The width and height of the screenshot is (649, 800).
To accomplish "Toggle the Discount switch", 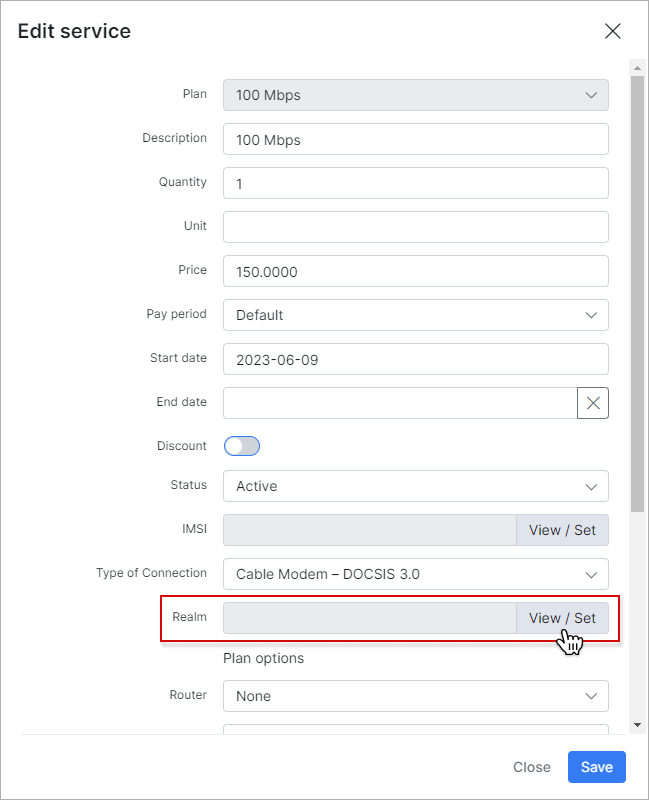I will 242,446.
